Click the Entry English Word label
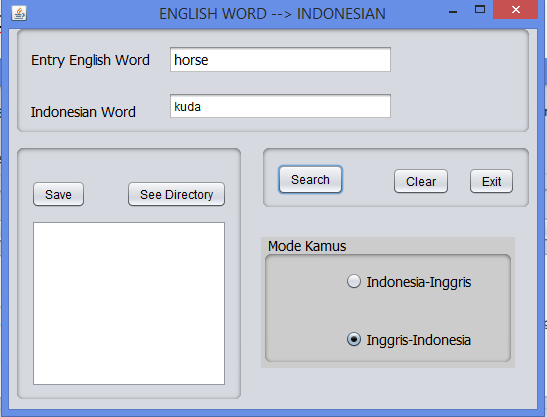 pyautogui.click(x=90, y=60)
